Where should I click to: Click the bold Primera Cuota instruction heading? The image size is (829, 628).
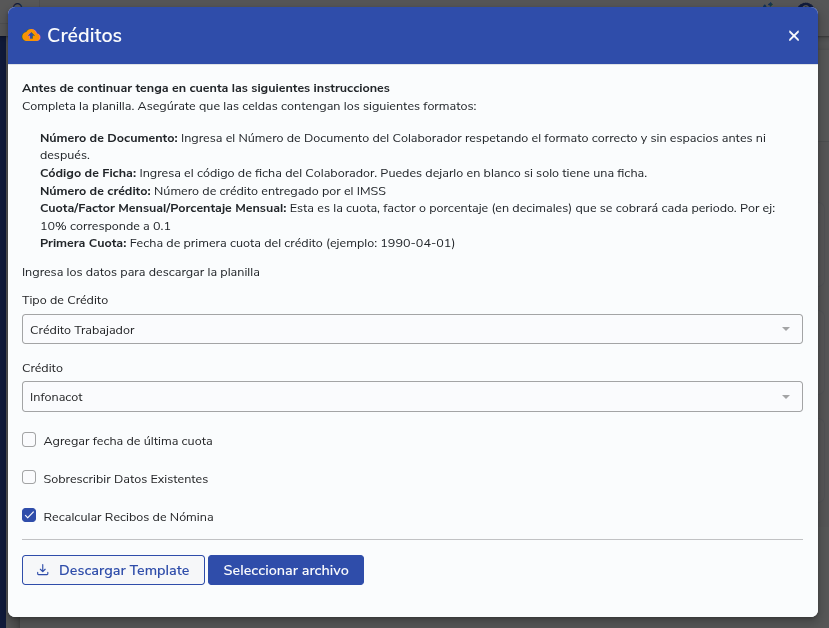[83, 243]
